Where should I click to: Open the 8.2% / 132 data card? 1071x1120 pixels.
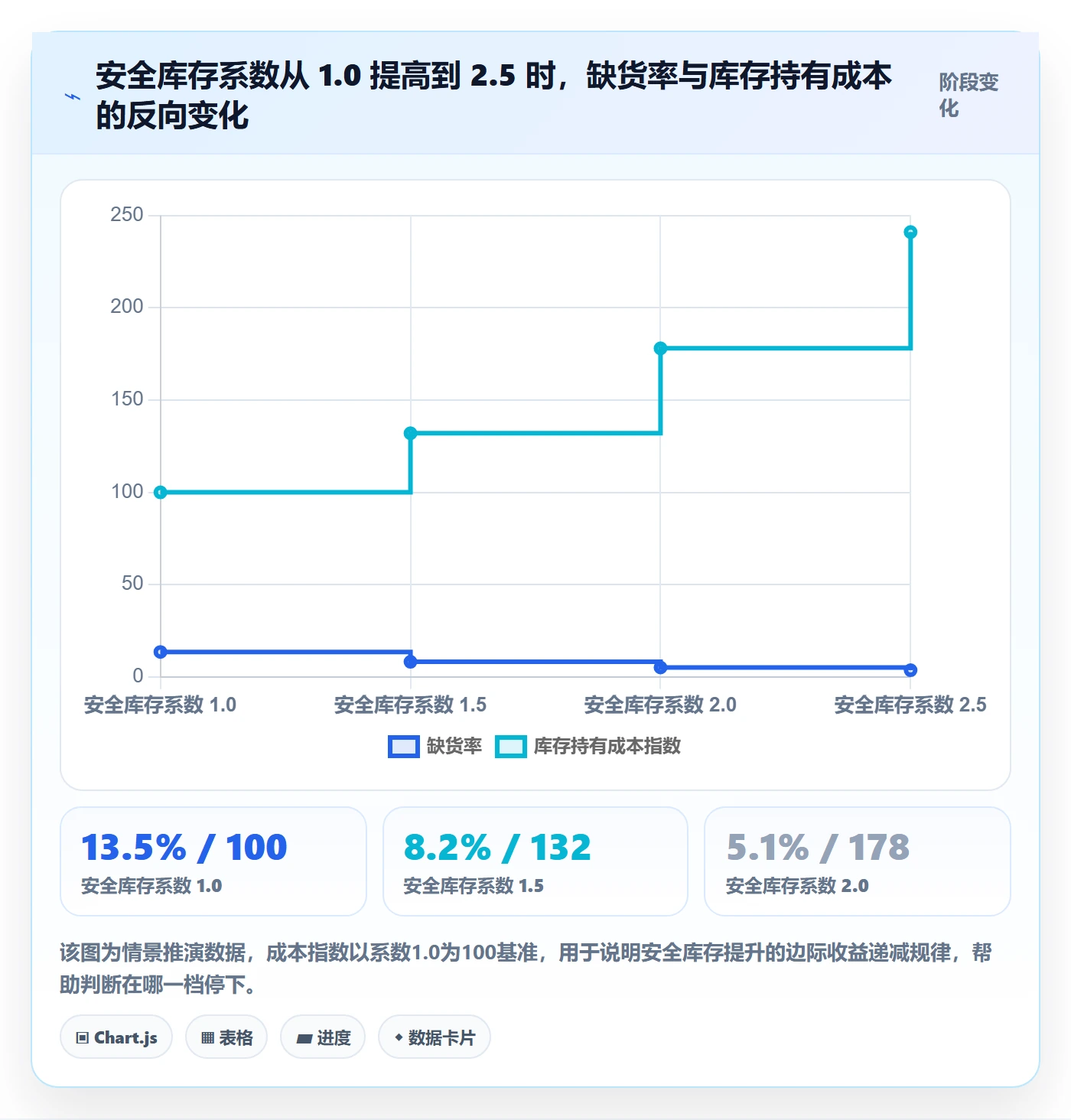click(x=535, y=861)
